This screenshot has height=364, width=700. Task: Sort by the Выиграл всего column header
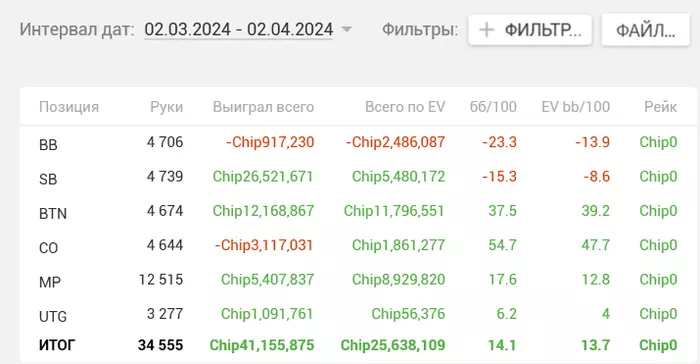(263, 107)
